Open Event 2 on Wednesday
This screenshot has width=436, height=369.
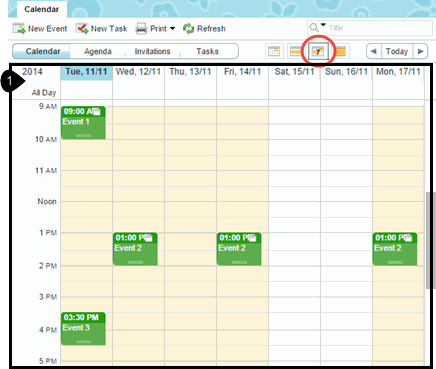(135, 249)
